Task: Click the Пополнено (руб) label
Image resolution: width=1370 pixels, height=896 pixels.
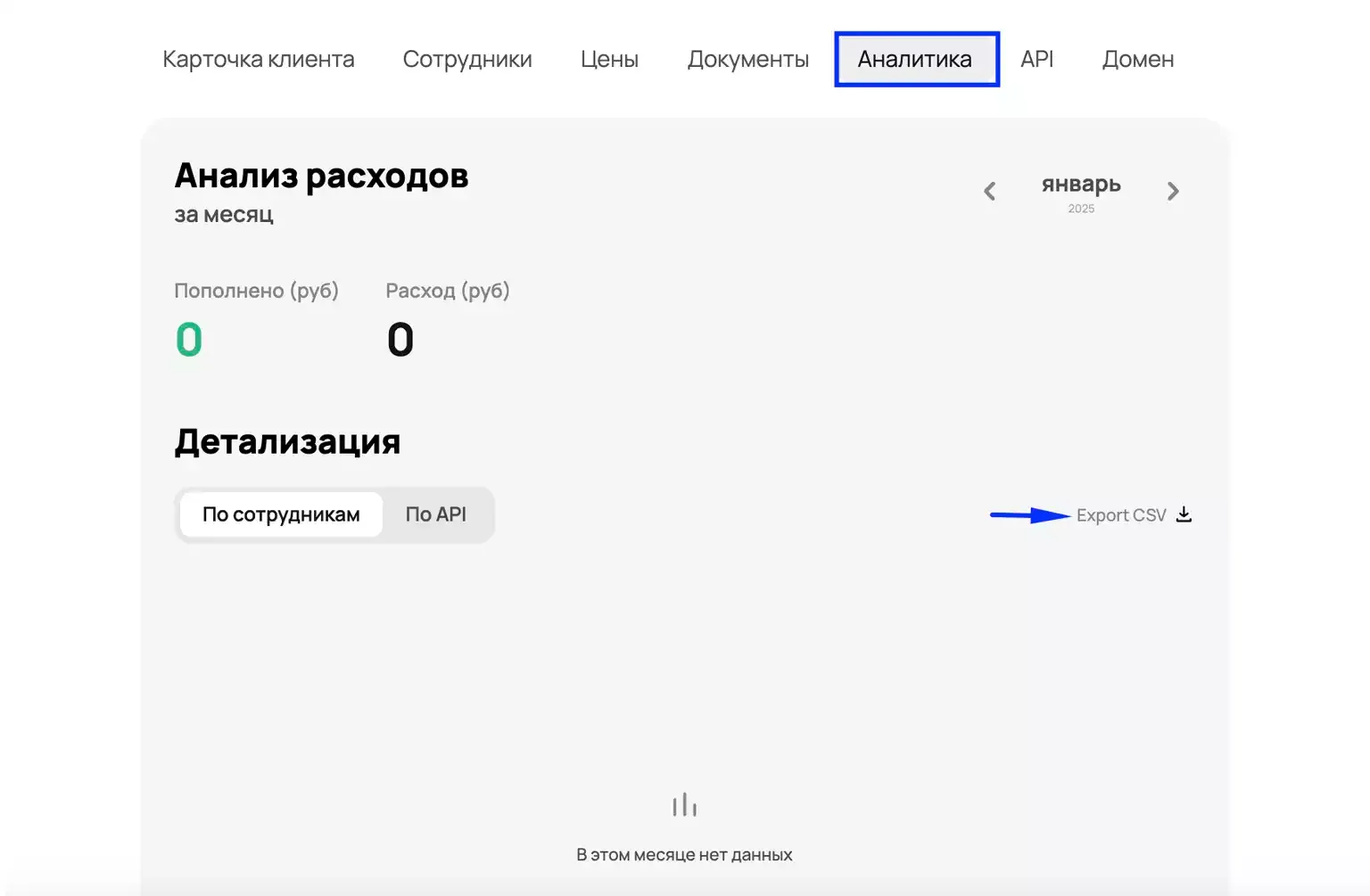Action: click(x=256, y=291)
